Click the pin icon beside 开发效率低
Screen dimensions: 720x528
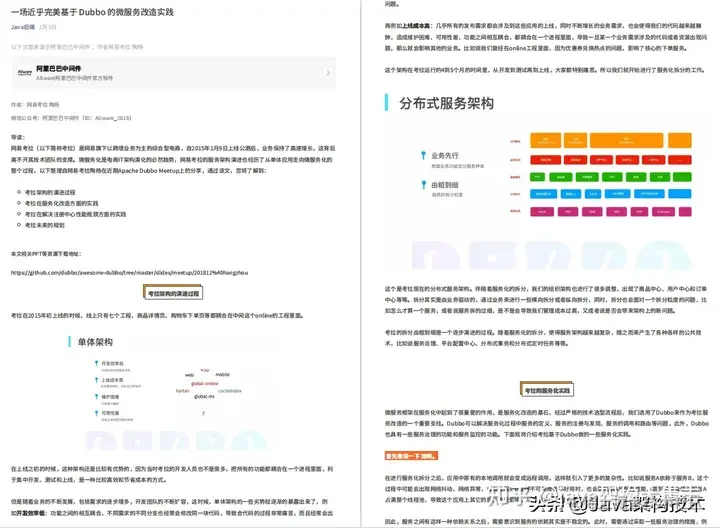[96, 363]
